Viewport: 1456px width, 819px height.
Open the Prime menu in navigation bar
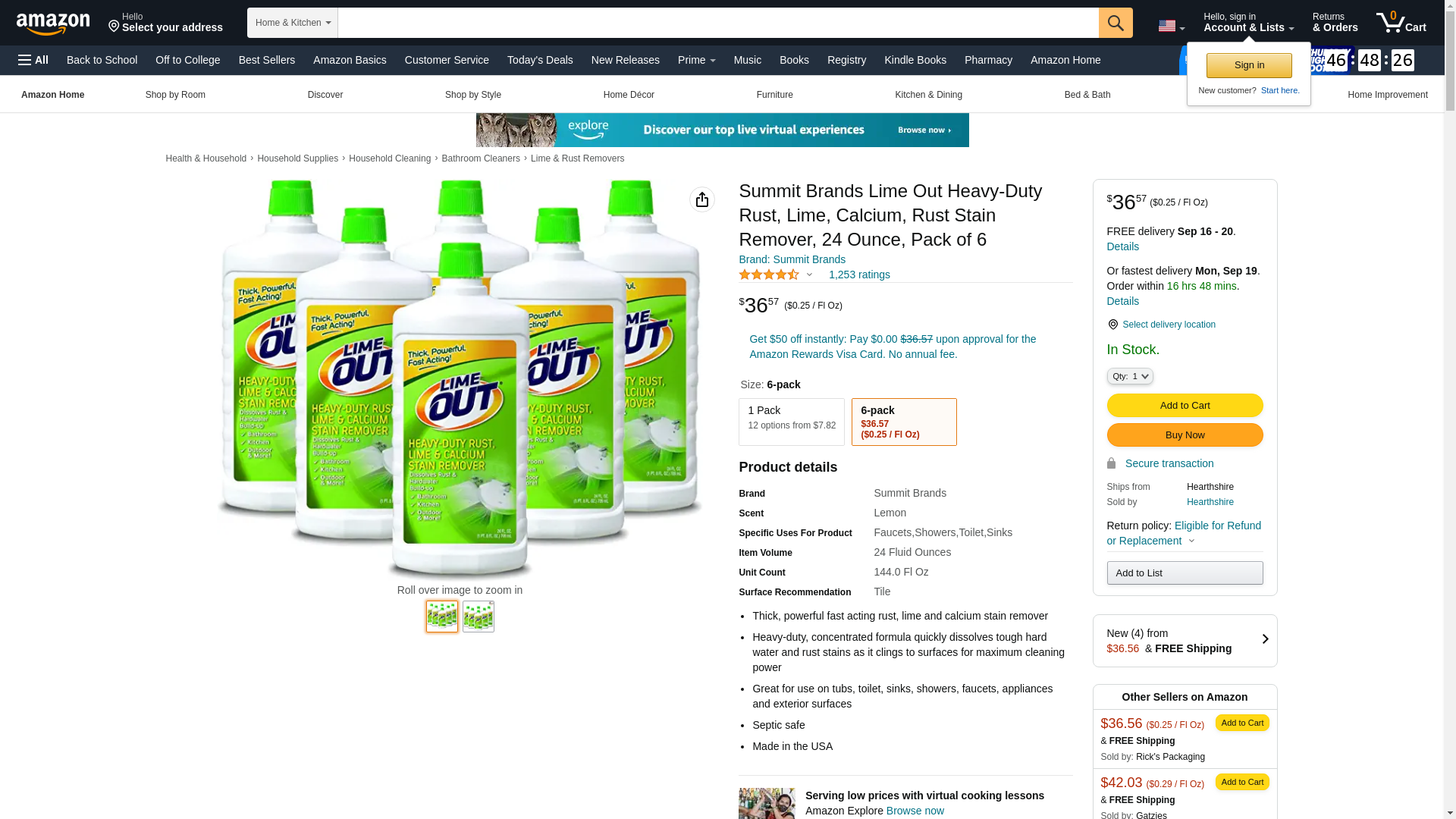click(697, 60)
